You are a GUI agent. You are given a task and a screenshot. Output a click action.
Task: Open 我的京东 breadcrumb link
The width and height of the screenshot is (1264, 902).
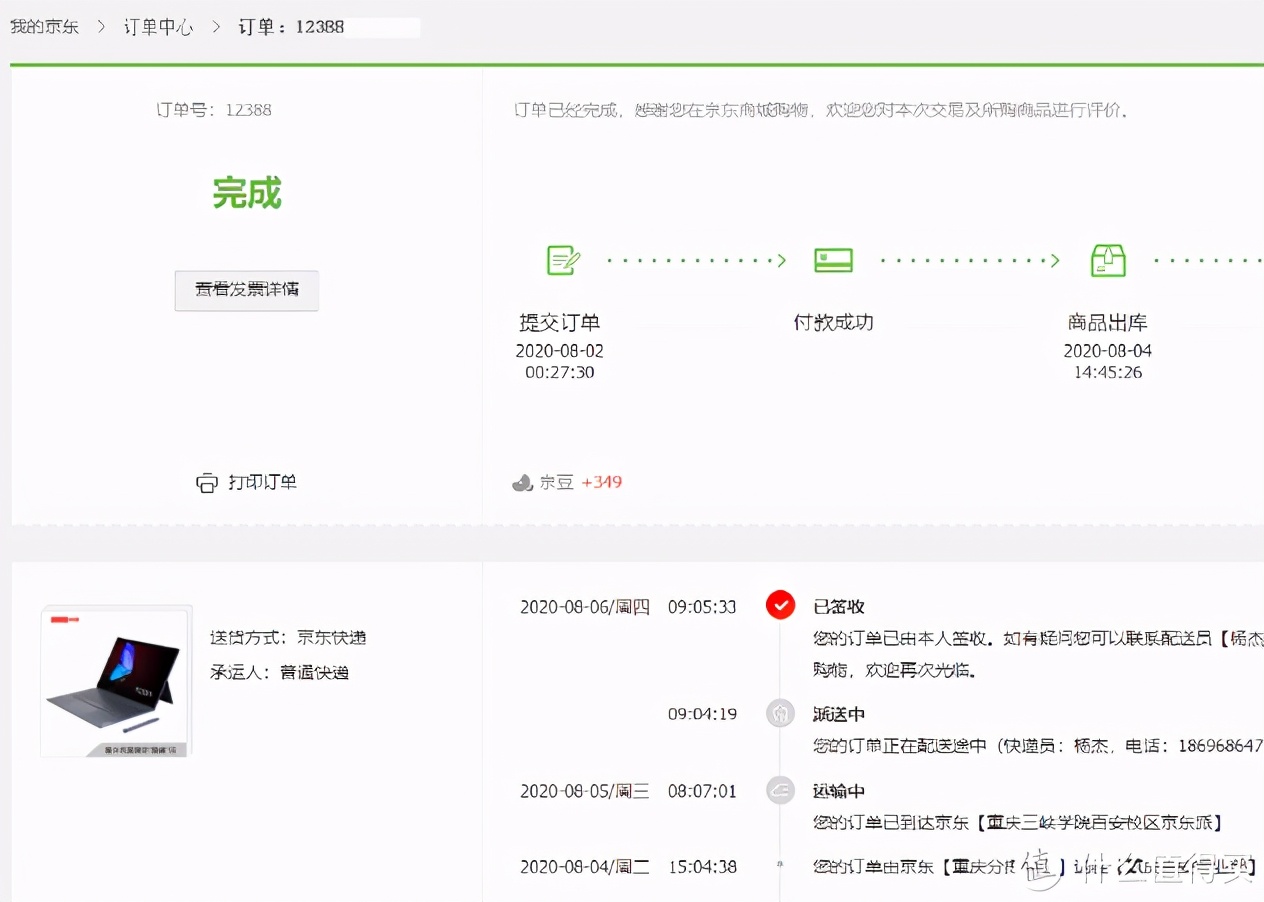coord(44,27)
